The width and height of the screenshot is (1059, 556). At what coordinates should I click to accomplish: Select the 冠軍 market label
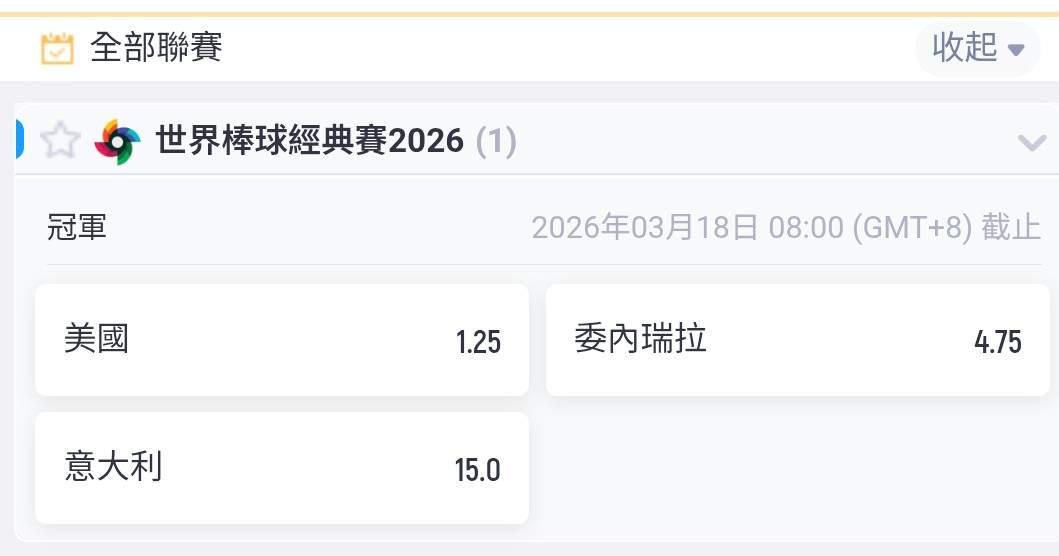[x=77, y=227]
